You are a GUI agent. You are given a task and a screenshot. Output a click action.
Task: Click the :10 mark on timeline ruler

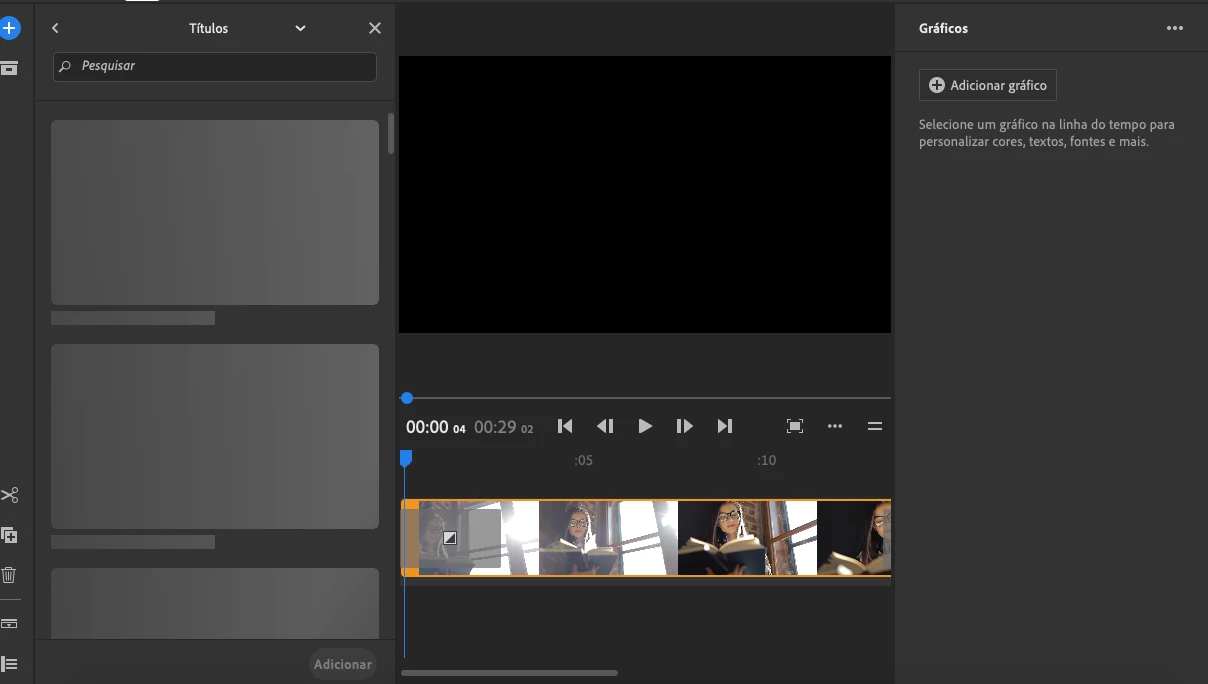(766, 460)
